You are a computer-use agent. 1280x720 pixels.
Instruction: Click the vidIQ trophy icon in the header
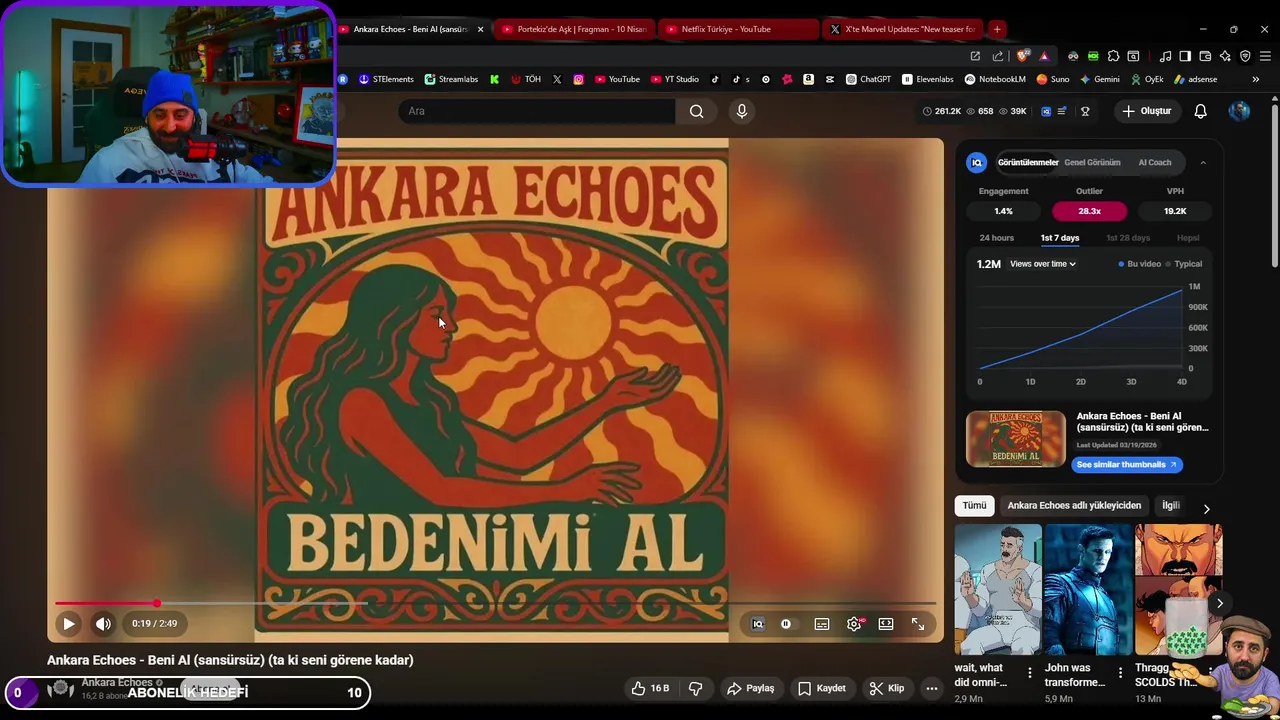(1085, 111)
